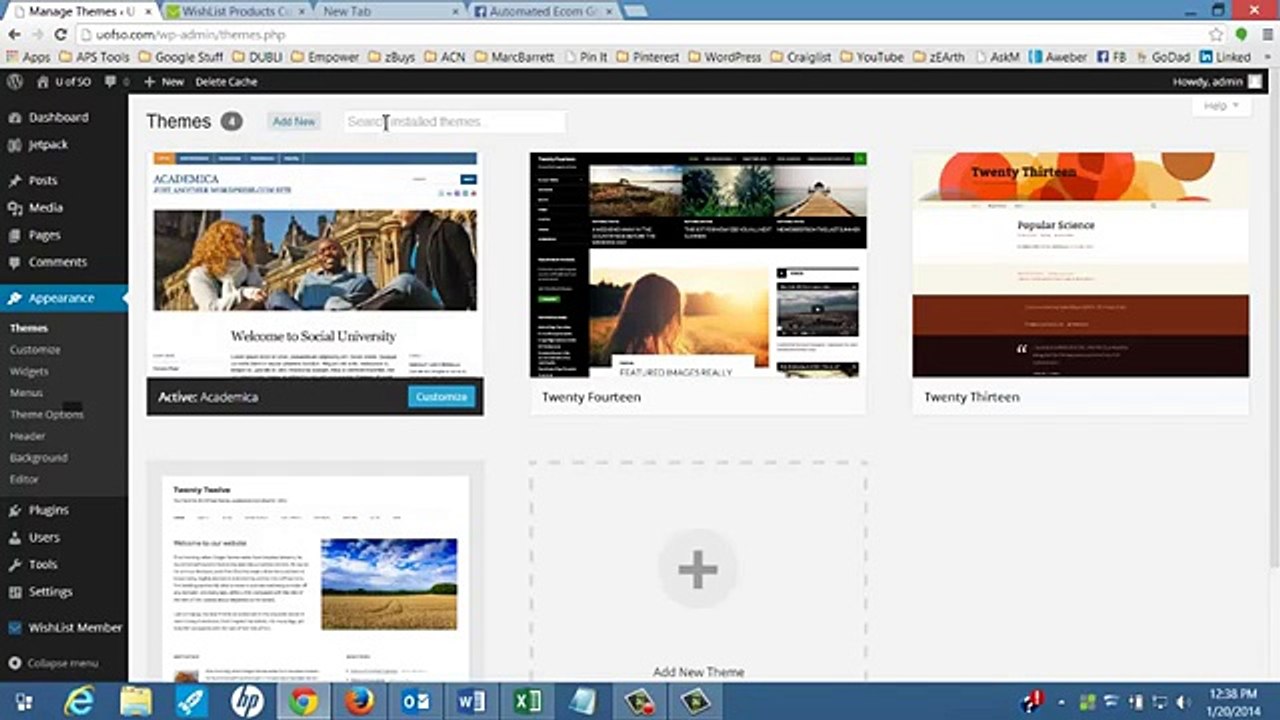
Task: Open the Empower bookmark folder
Action: click(324, 57)
